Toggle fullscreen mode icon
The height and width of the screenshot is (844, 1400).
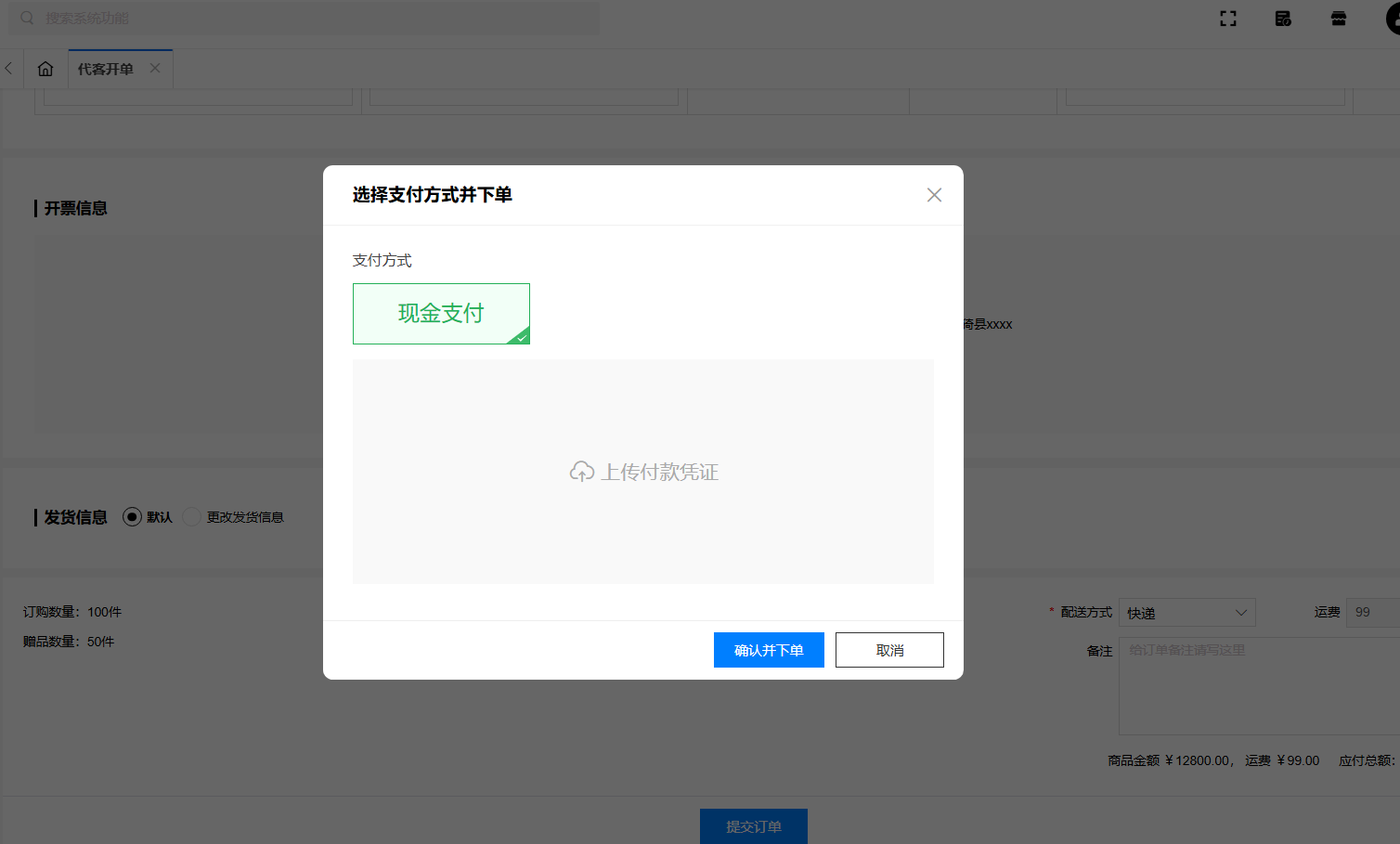tap(1228, 19)
